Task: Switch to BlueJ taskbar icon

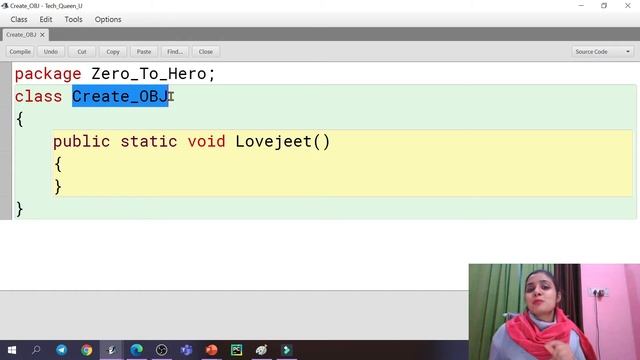Action: point(111,350)
